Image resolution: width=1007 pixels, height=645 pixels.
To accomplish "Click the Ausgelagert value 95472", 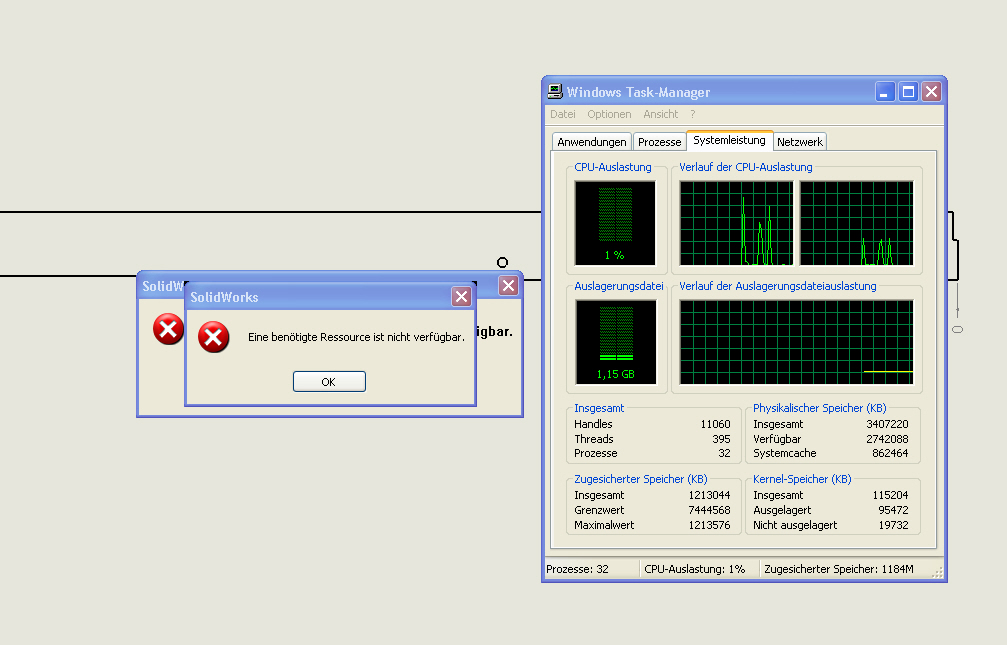I will (893, 510).
